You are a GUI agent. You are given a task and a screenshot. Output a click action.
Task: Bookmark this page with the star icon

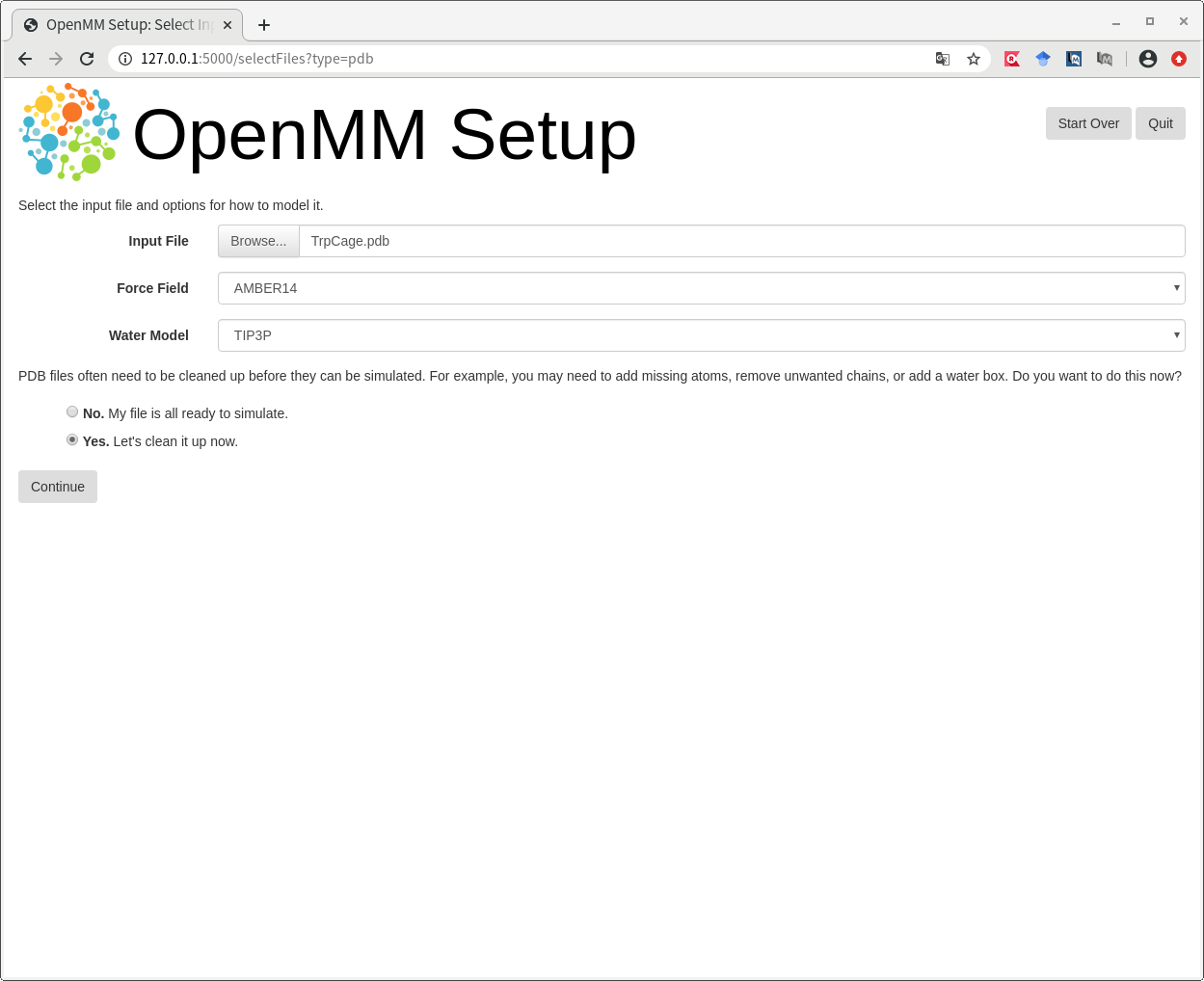[974, 59]
